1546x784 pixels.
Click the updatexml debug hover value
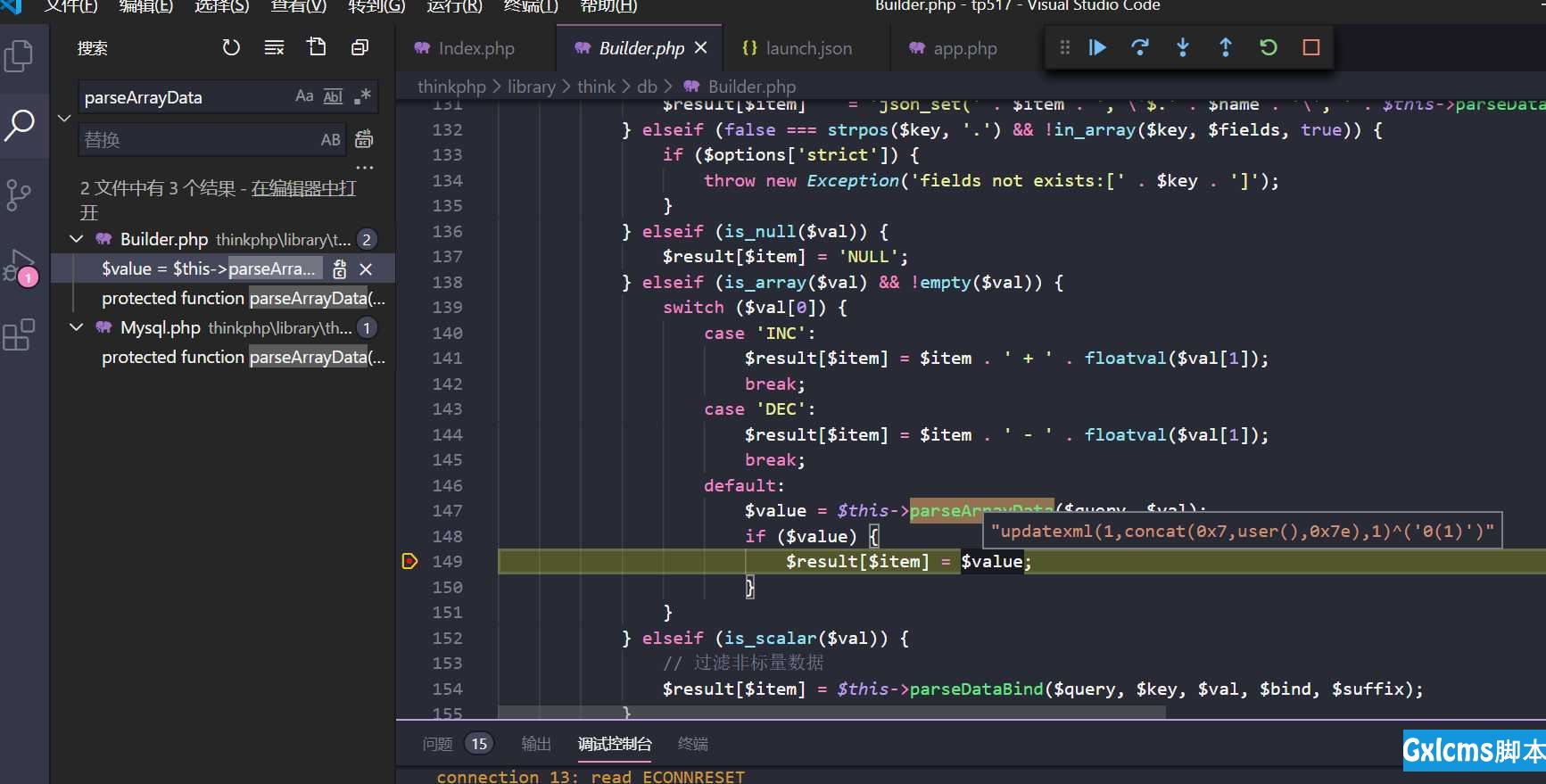pos(1242,531)
